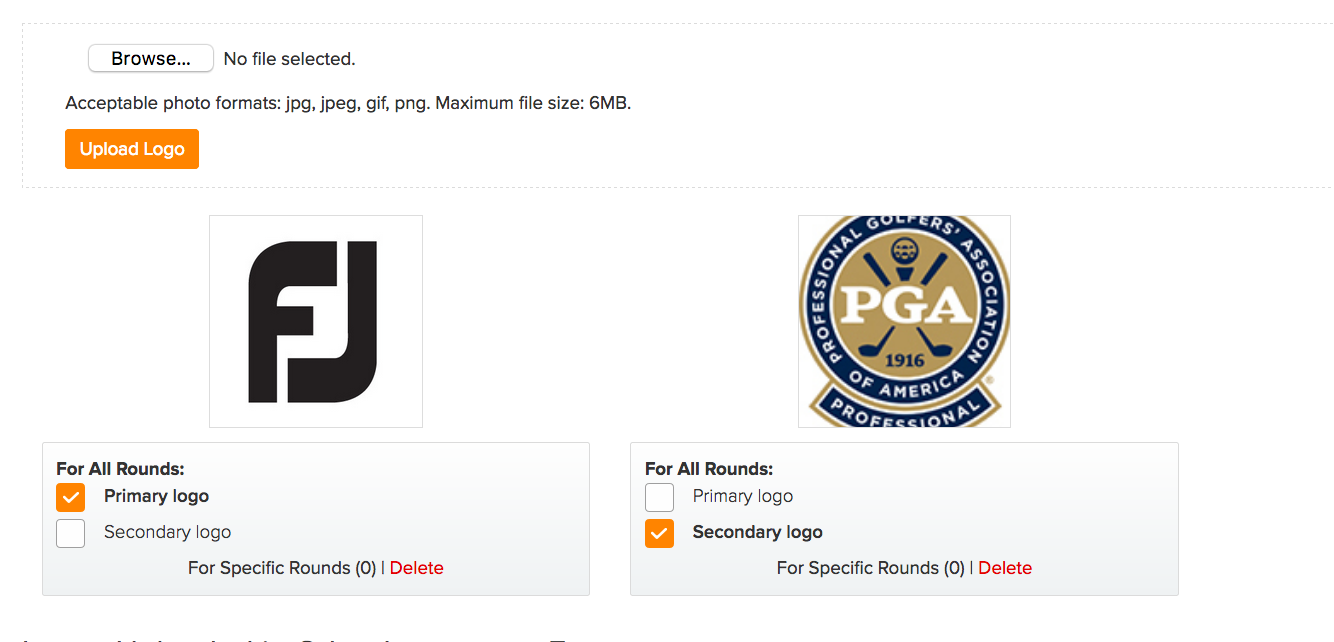Click the 'Primary logo' label under PGA logo
1334x642 pixels.
click(743, 496)
